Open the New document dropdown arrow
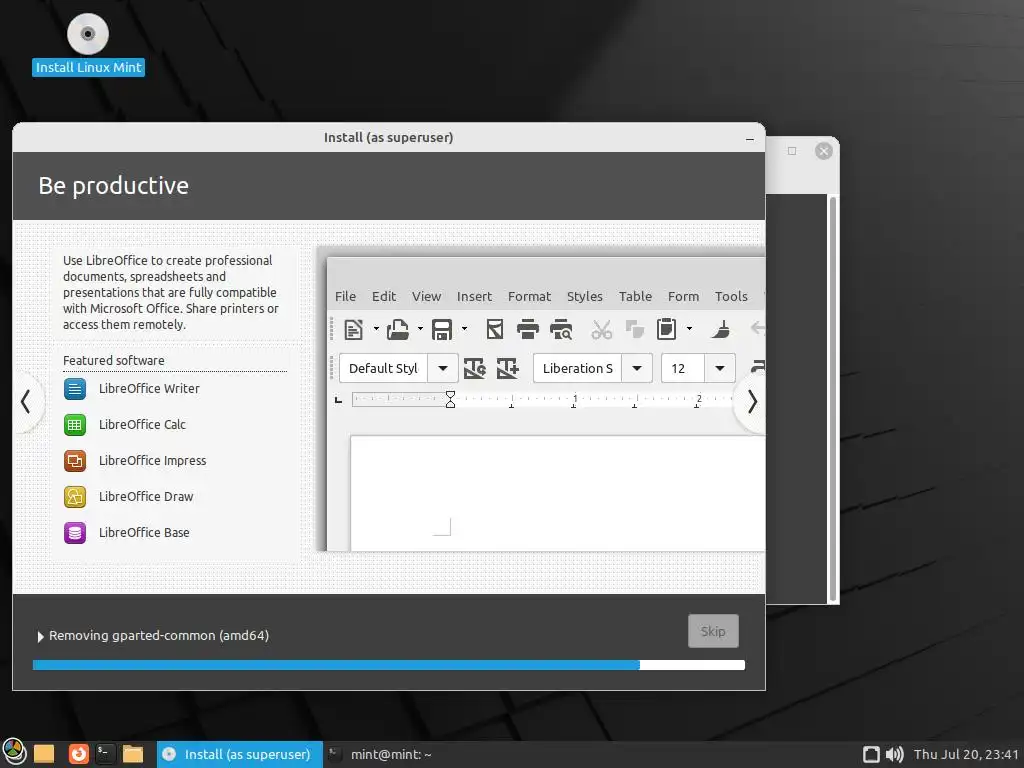Image resolution: width=1024 pixels, height=768 pixels. tap(376, 329)
